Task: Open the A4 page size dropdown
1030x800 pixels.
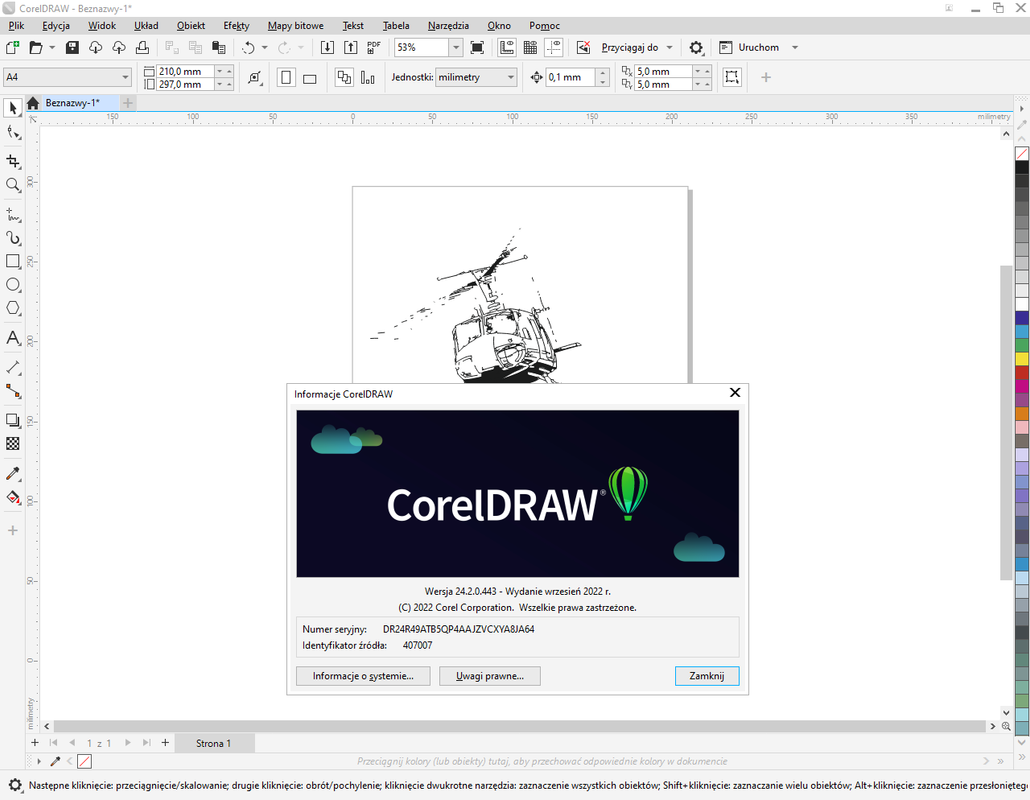Action: coord(125,78)
